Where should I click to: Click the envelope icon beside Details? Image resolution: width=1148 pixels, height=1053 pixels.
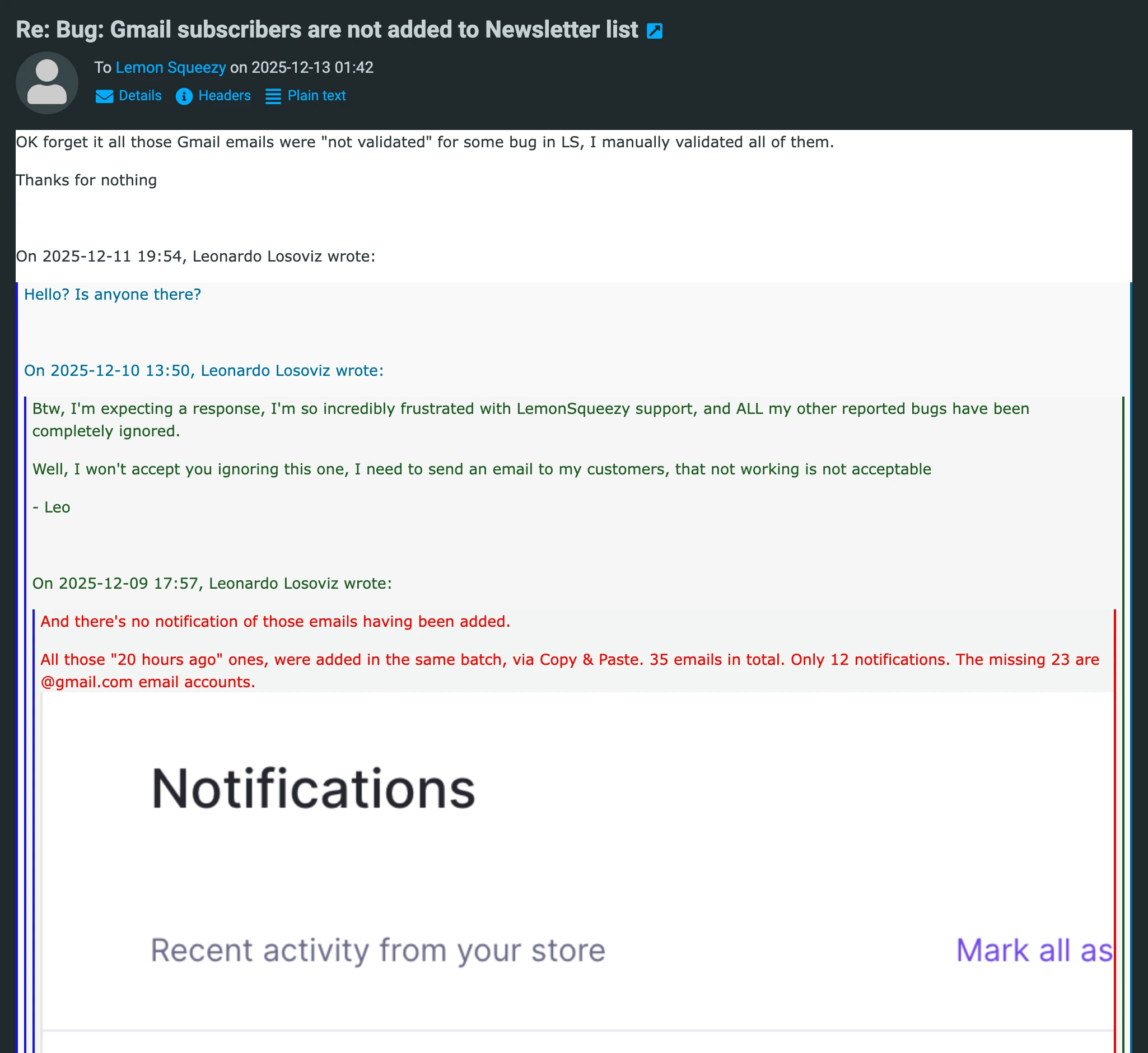click(x=104, y=97)
